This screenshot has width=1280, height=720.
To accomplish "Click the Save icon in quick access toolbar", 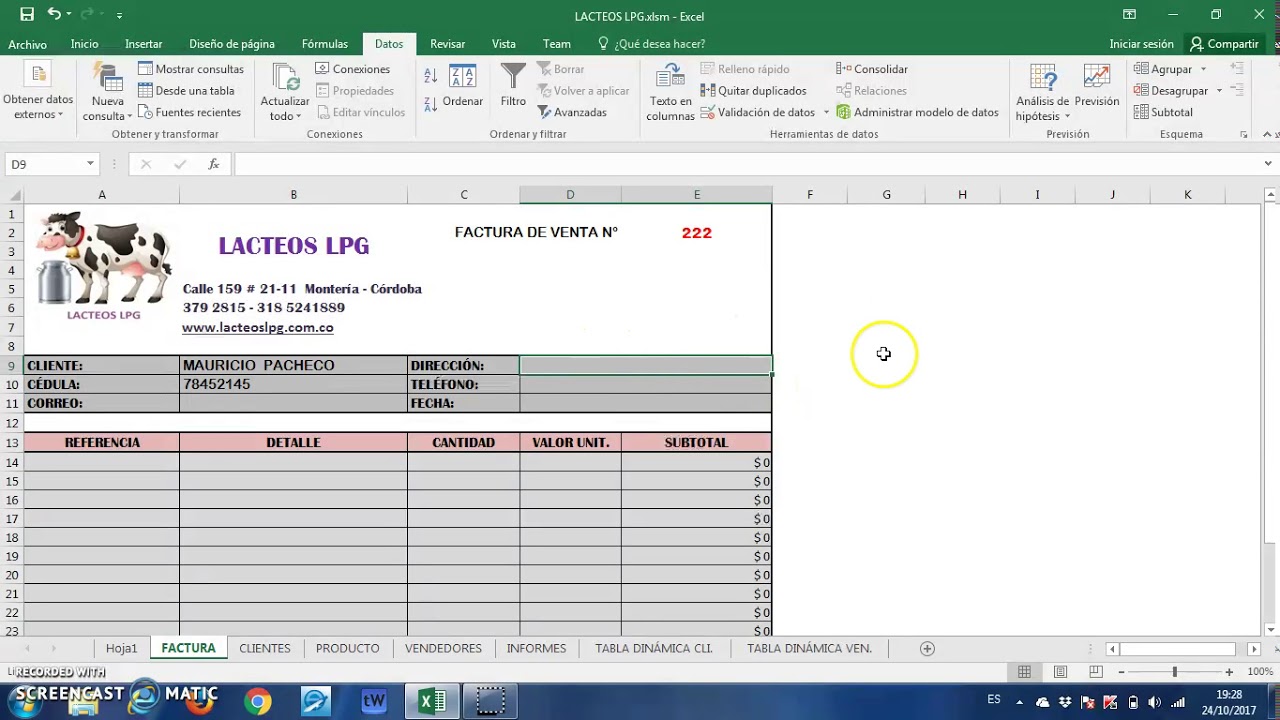I will click(x=27, y=15).
